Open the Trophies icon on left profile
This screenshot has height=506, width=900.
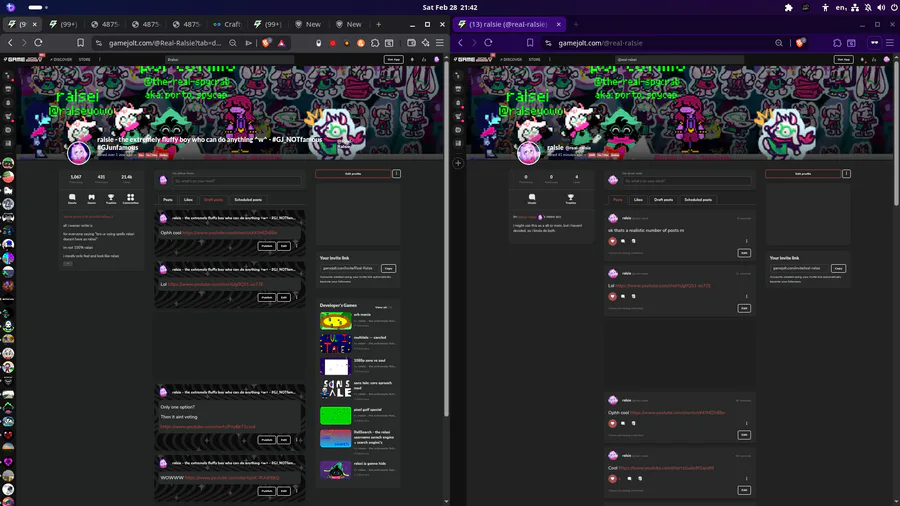point(111,198)
